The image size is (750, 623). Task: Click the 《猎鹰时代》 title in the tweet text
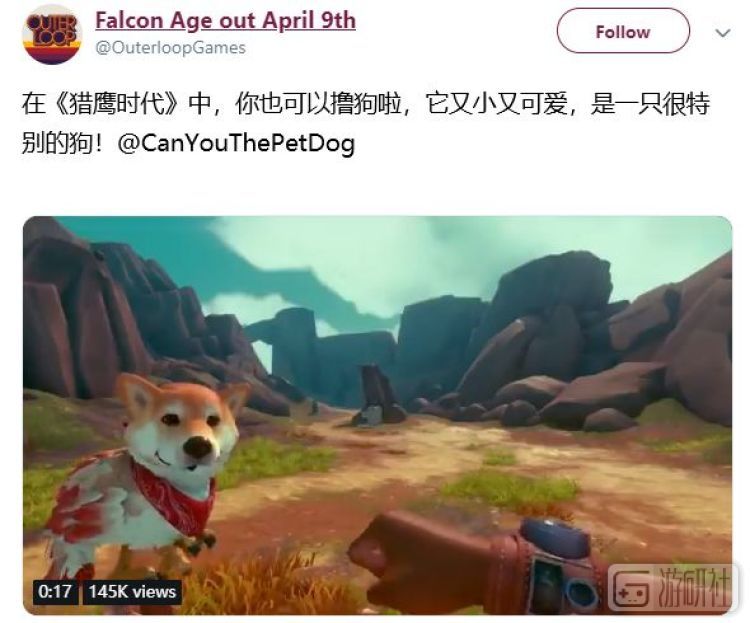coord(119,104)
